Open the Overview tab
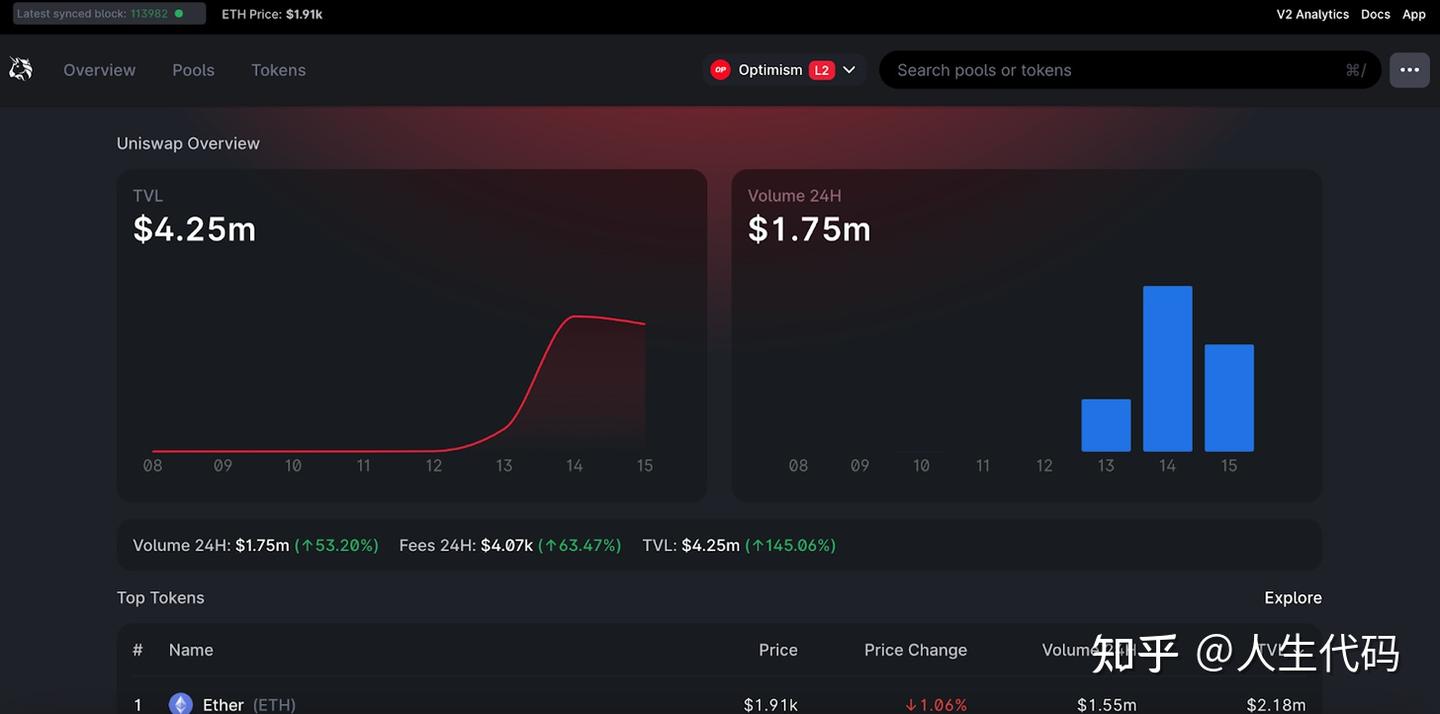1440x714 pixels. coord(99,70)
